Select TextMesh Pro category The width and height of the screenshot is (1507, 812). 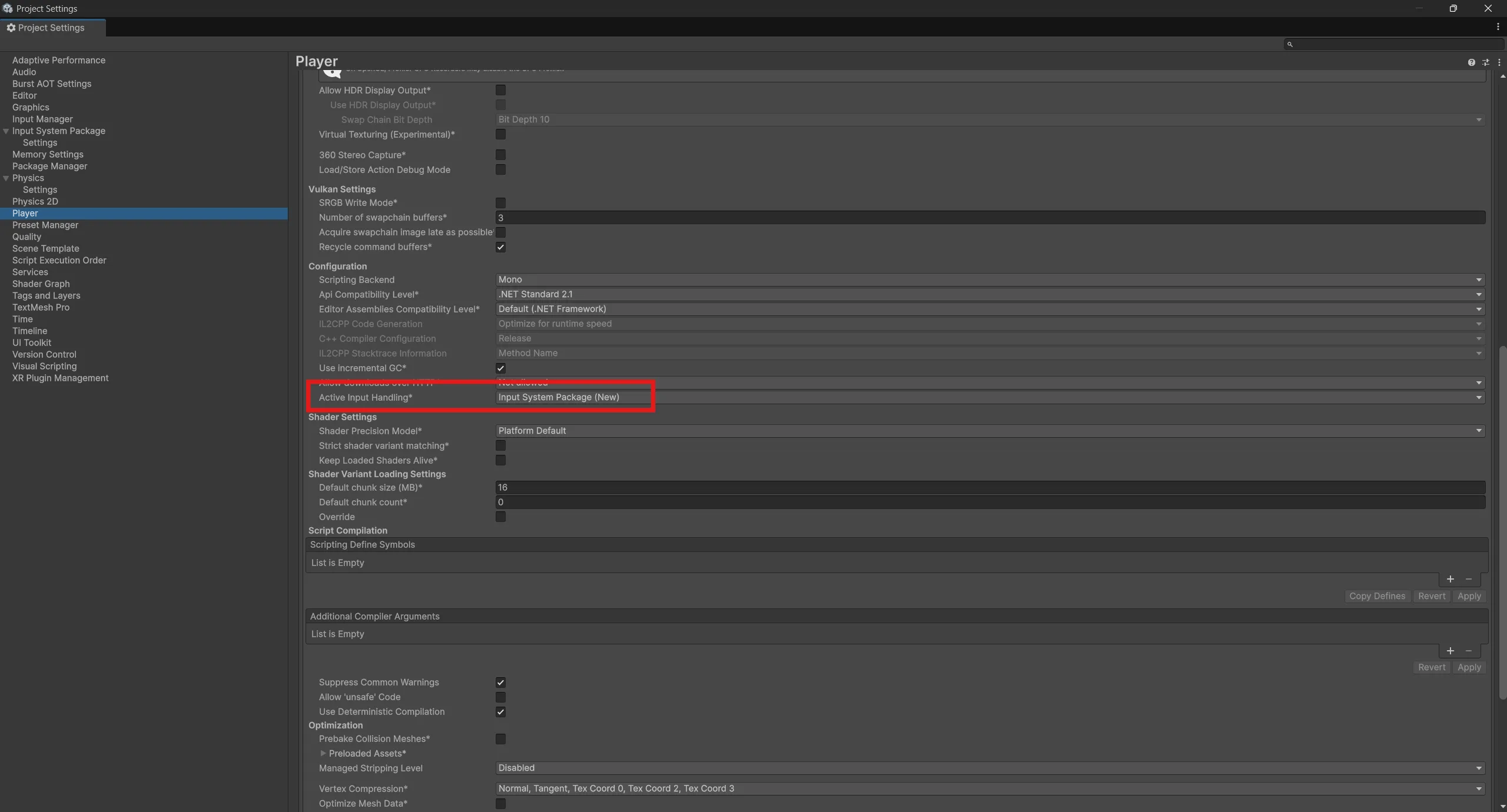pos(41,307)
